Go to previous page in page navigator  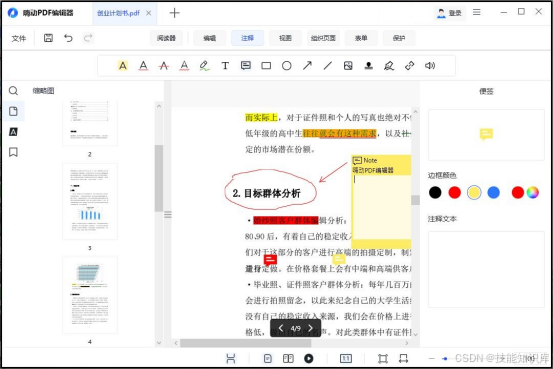(x=281, y=328)
